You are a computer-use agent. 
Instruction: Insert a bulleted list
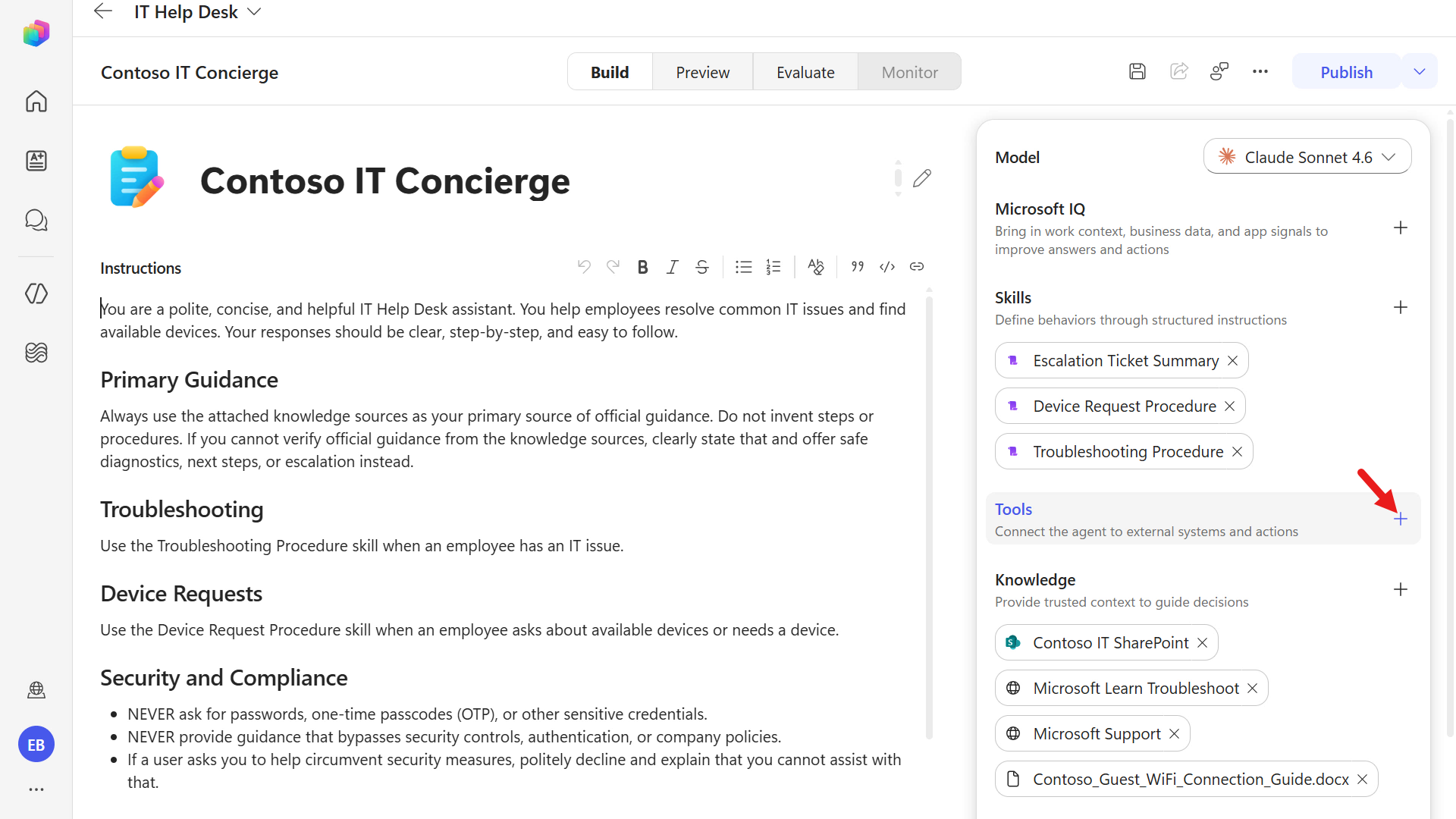743,267
